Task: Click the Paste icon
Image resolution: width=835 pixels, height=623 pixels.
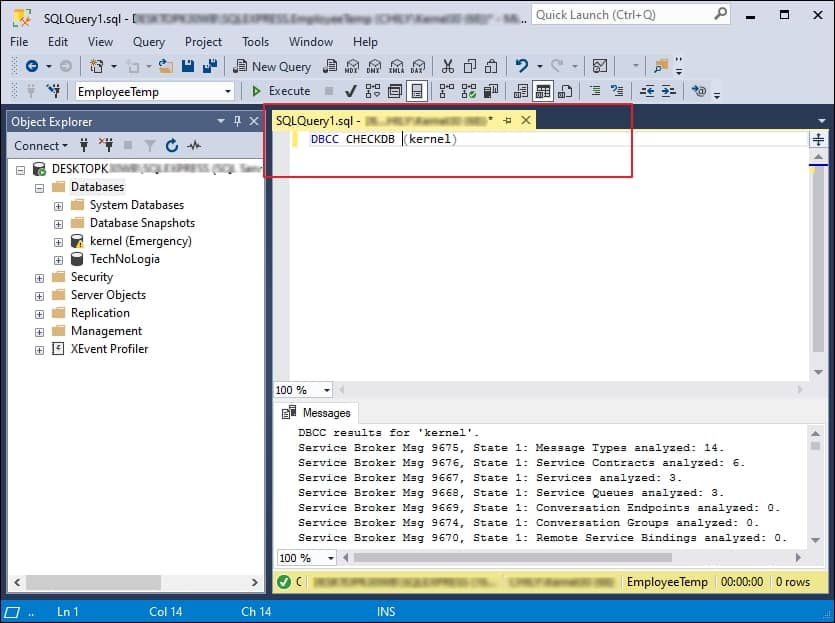Action: pyautogui.click(x=491, y=67)
